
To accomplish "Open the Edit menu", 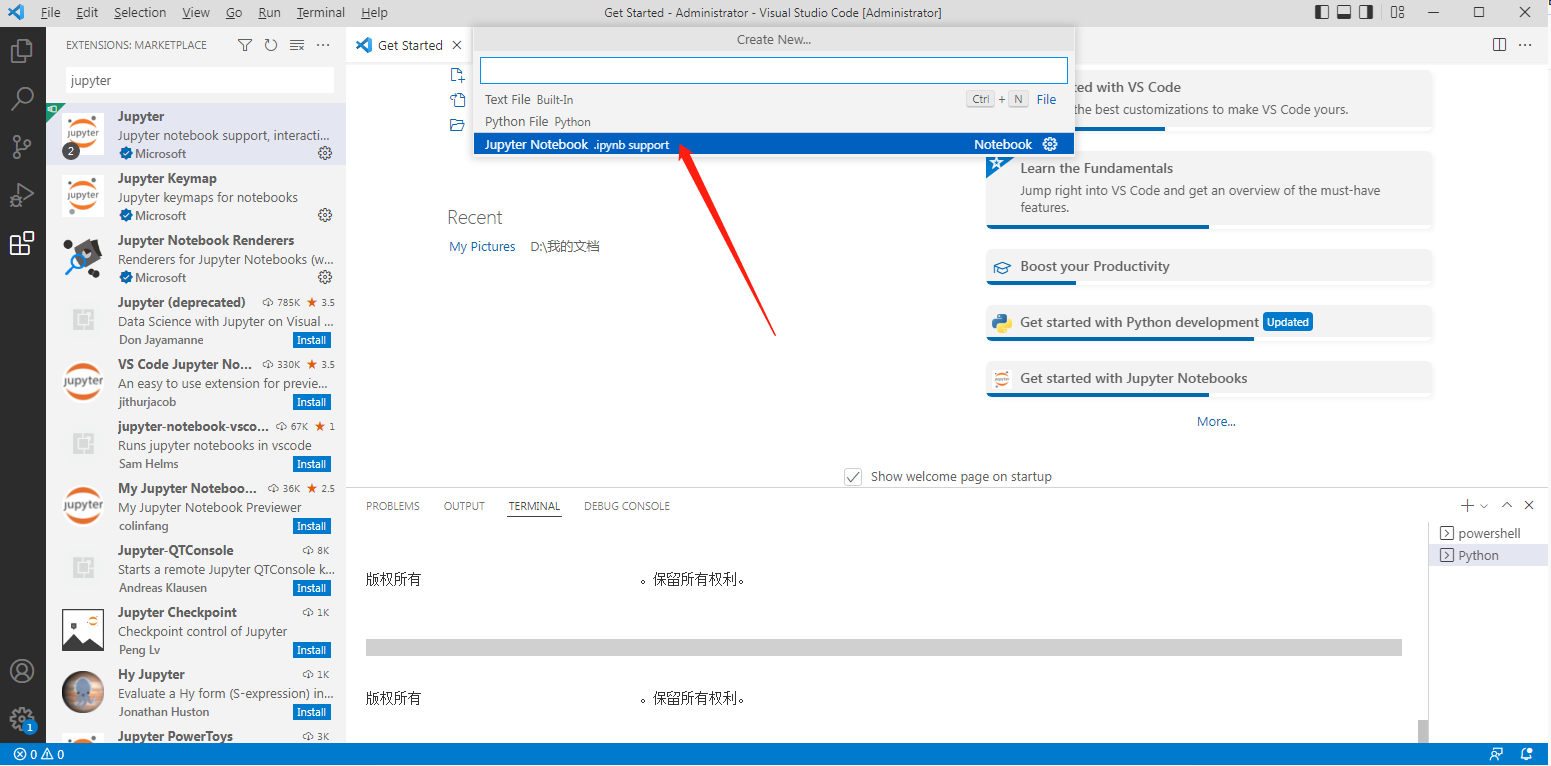I will pos(87,13).
